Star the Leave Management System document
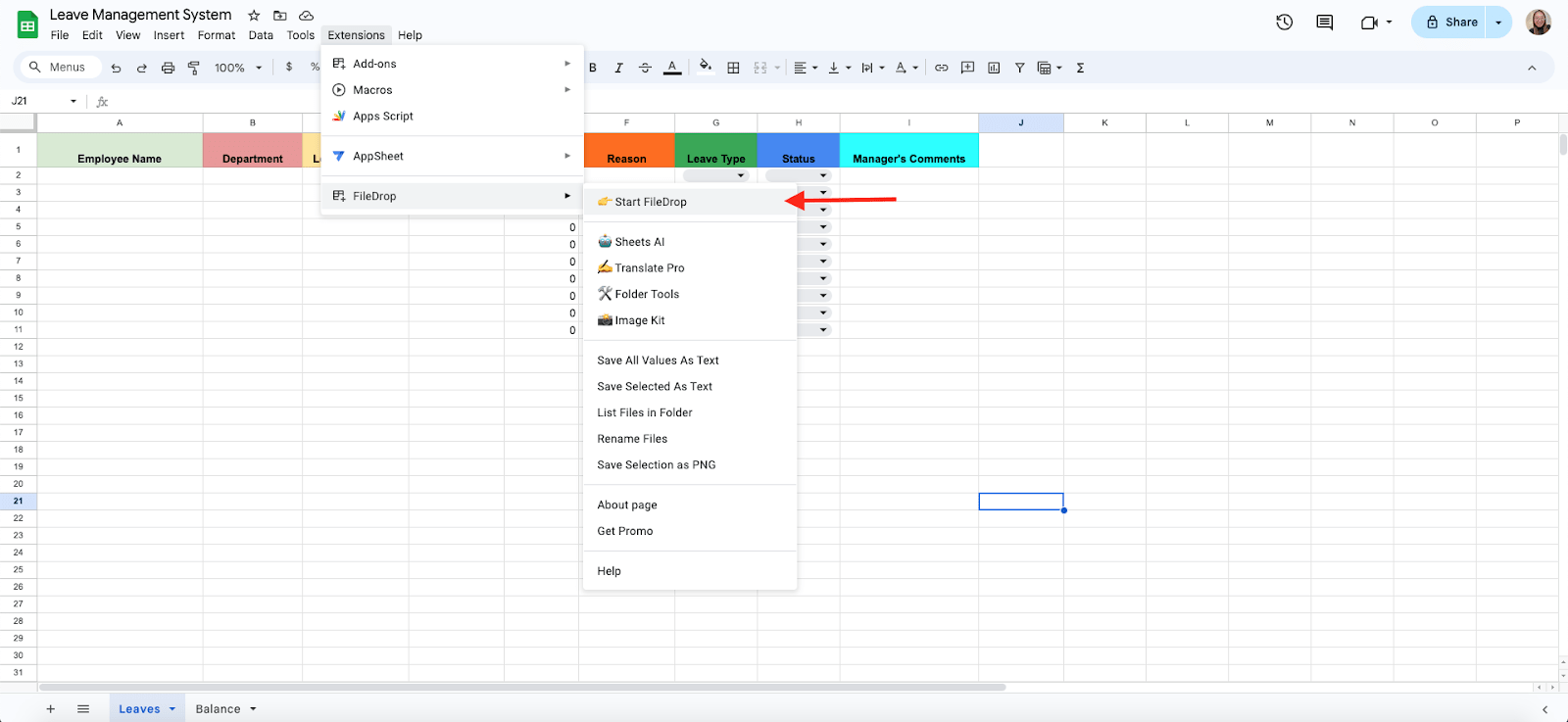This screenshot has width=1568, height=722. click(x=254, y=15)
